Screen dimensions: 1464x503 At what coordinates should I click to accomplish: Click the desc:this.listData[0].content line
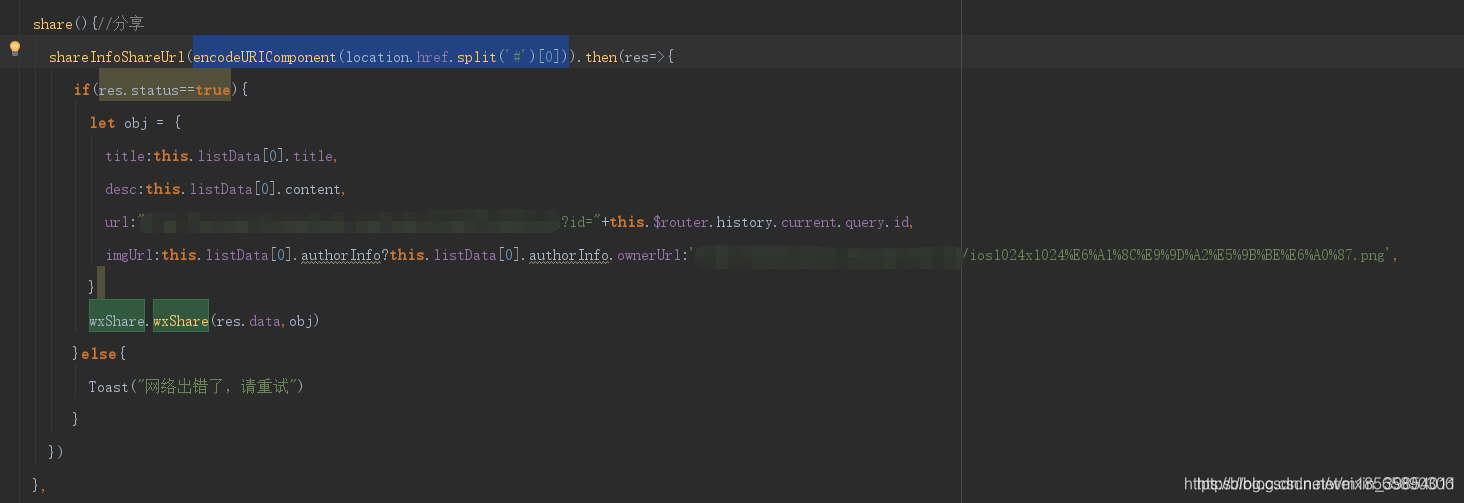tap(226, 189)
